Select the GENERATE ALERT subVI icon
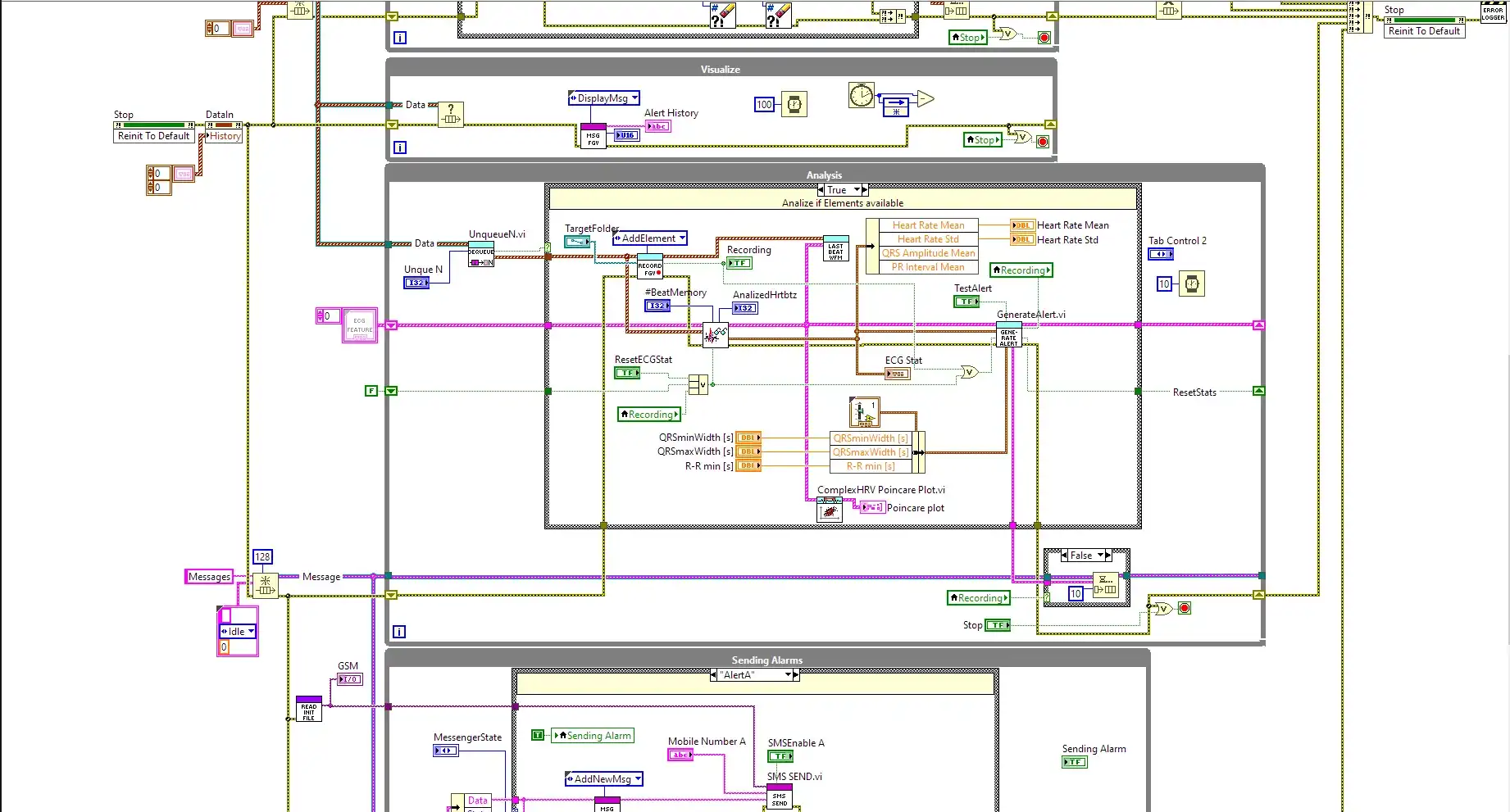This screenshot has height=812, width=1510. click(x=1008, y=335)
